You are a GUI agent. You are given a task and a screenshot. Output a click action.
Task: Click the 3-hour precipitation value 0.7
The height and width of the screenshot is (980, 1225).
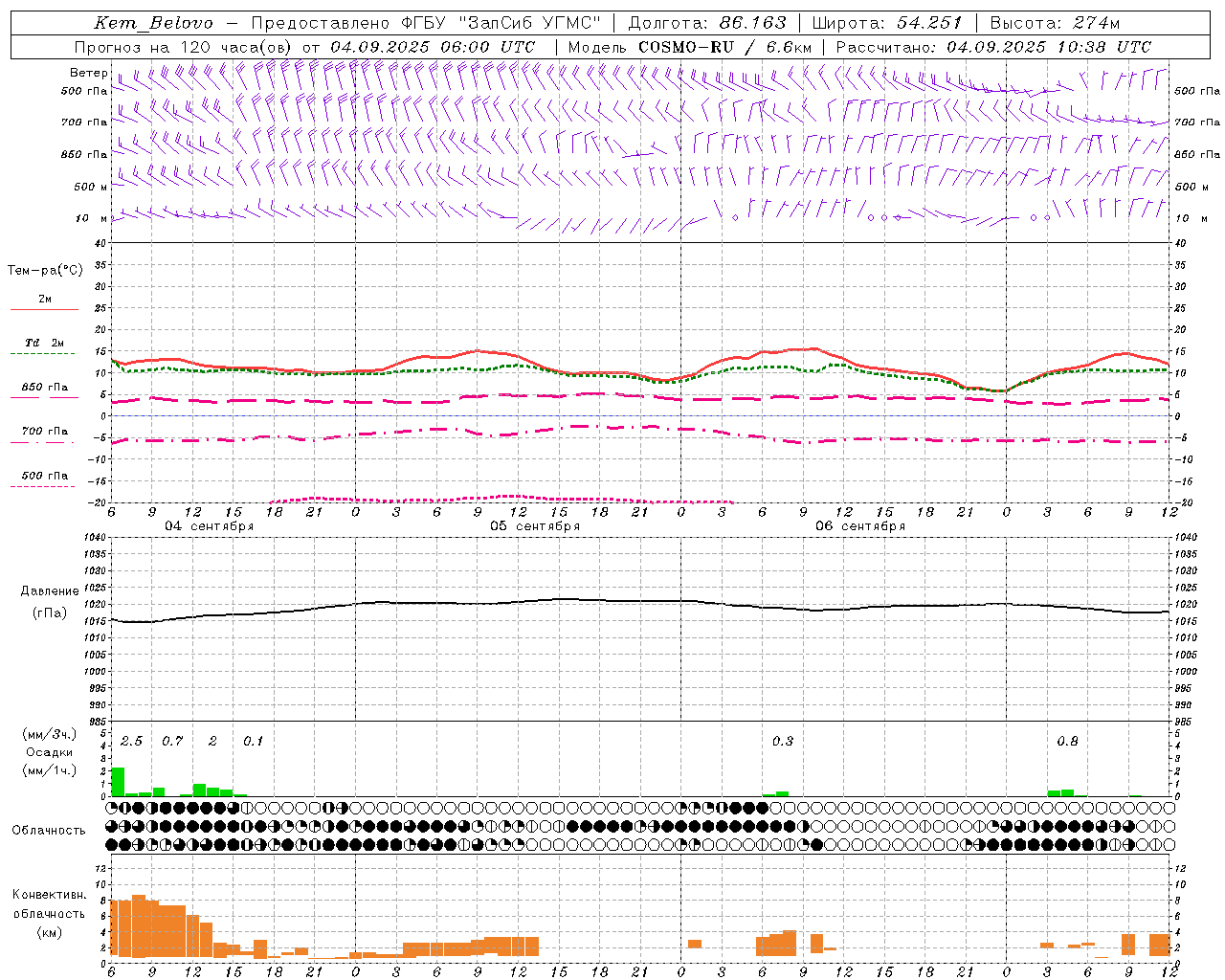172,741
